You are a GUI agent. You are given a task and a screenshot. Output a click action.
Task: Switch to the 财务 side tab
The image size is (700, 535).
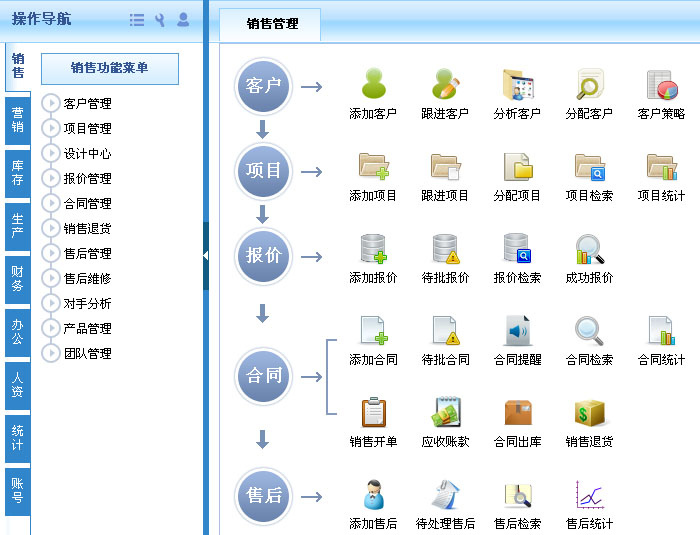(17, 278)
